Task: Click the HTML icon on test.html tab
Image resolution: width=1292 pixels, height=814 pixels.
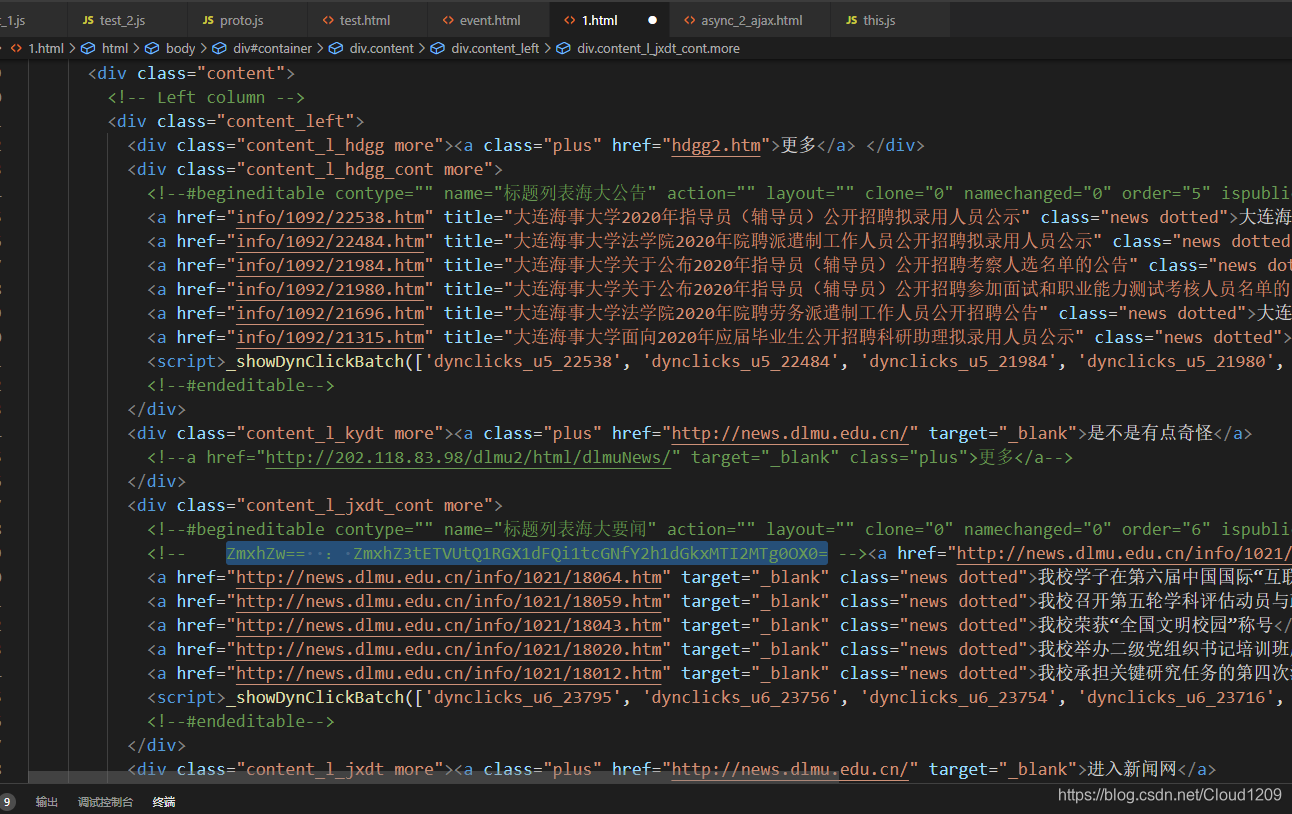Action: 328,20
